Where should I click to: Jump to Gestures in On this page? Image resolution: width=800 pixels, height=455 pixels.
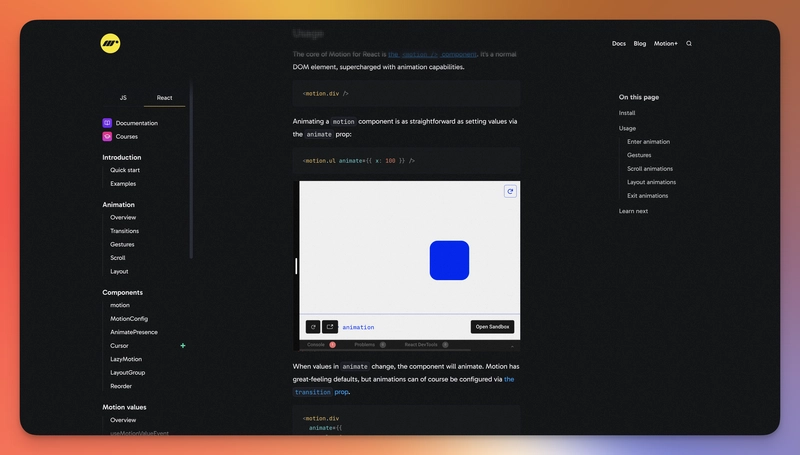click(x=639, y=155)
